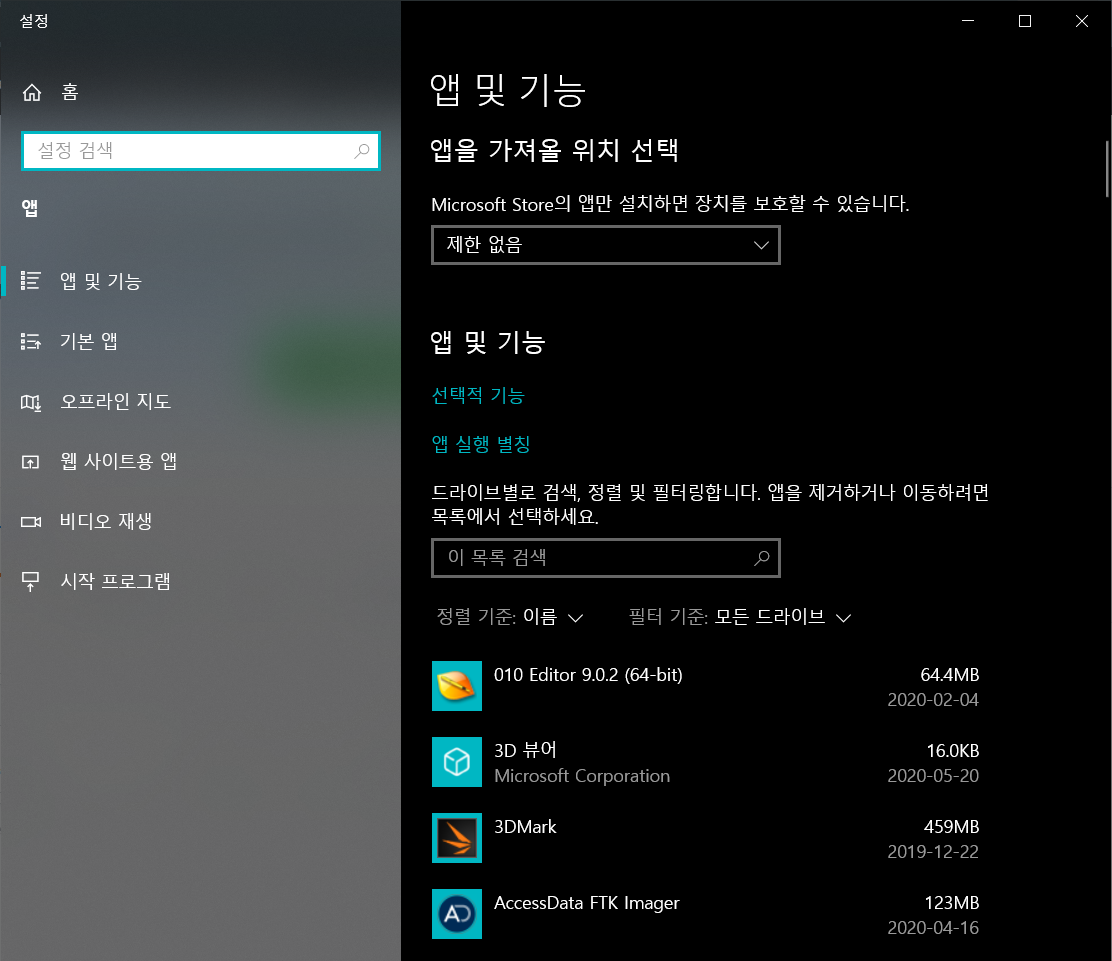The height and width of the screenshot is (961, 1112).
Task: Focus the 이 목록 검색 app search field
Action: [606, 558]
